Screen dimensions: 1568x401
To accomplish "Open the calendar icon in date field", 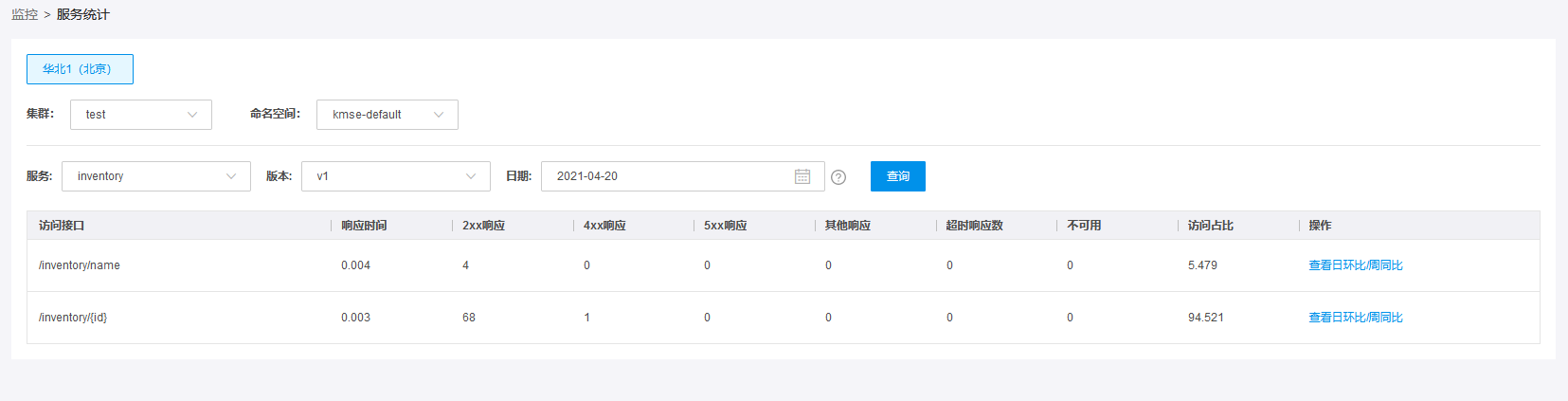I will pyautogui.click(x=802, y=176).
